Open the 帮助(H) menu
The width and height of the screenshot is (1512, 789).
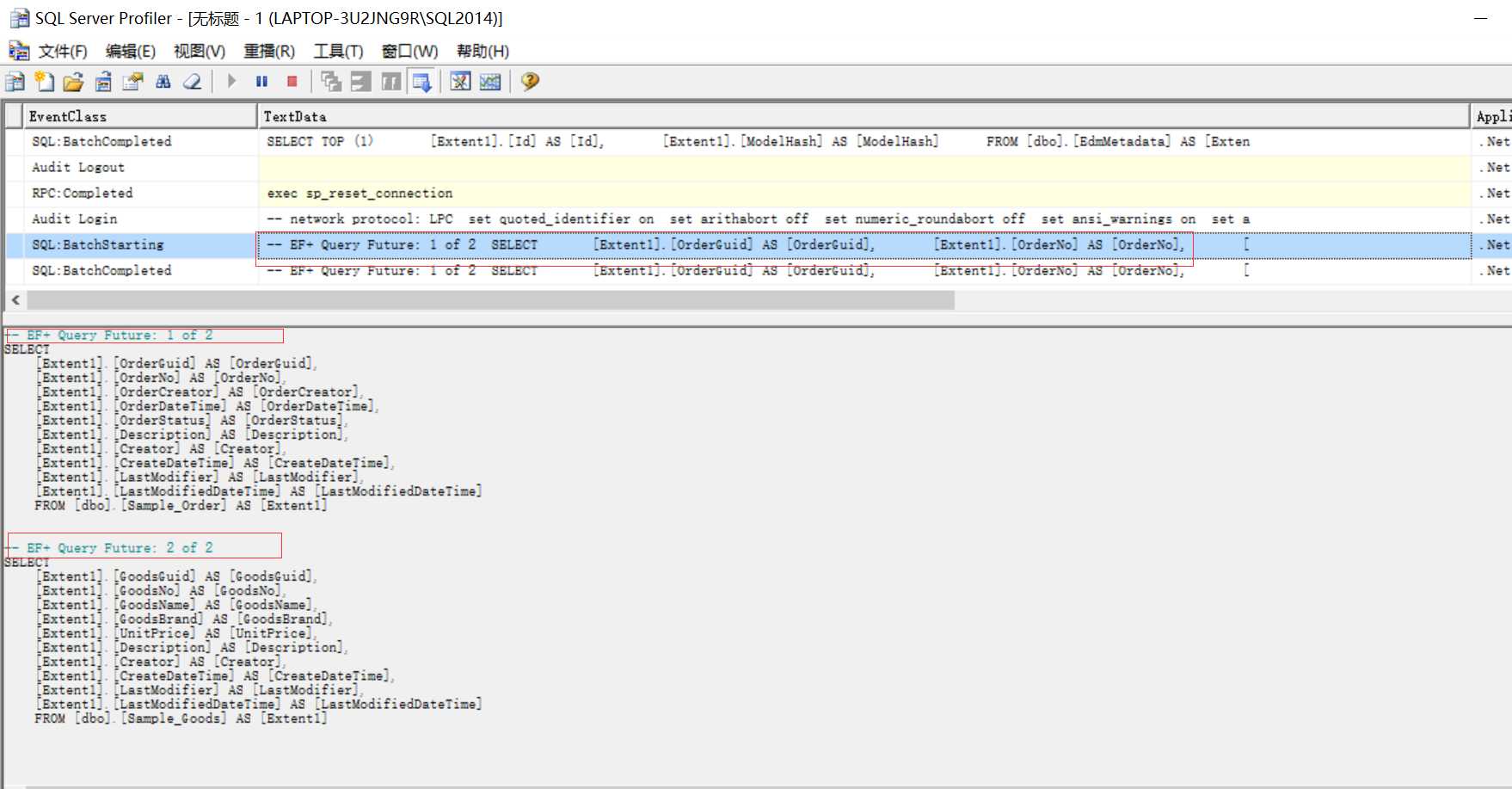[482, 52]
